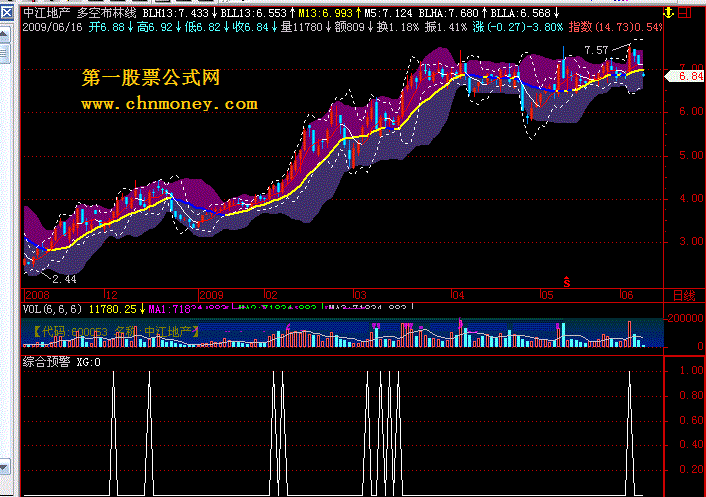Click the yellow anchor icon
Image resolution: width=706 pixels, height=497 pixels.
[669, 13]
